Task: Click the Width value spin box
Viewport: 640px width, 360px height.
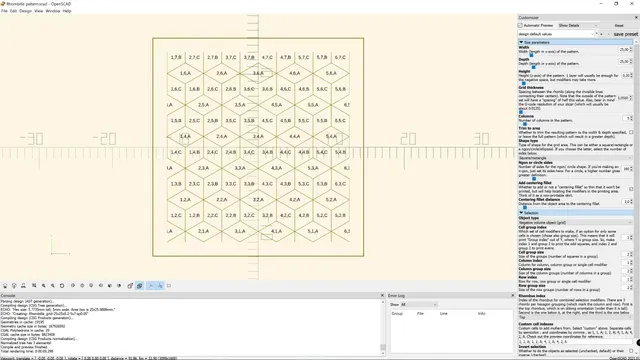Action: [625, 49]
